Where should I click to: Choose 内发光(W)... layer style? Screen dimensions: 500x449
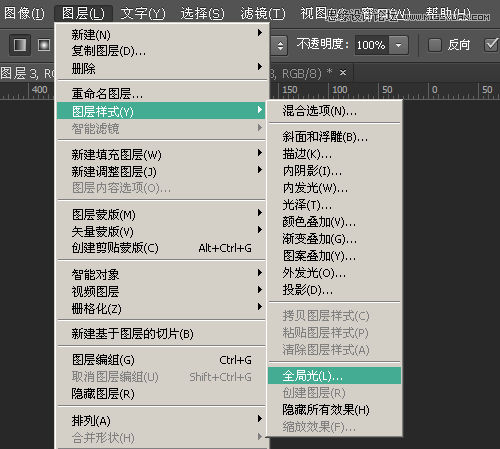(334, 188)
